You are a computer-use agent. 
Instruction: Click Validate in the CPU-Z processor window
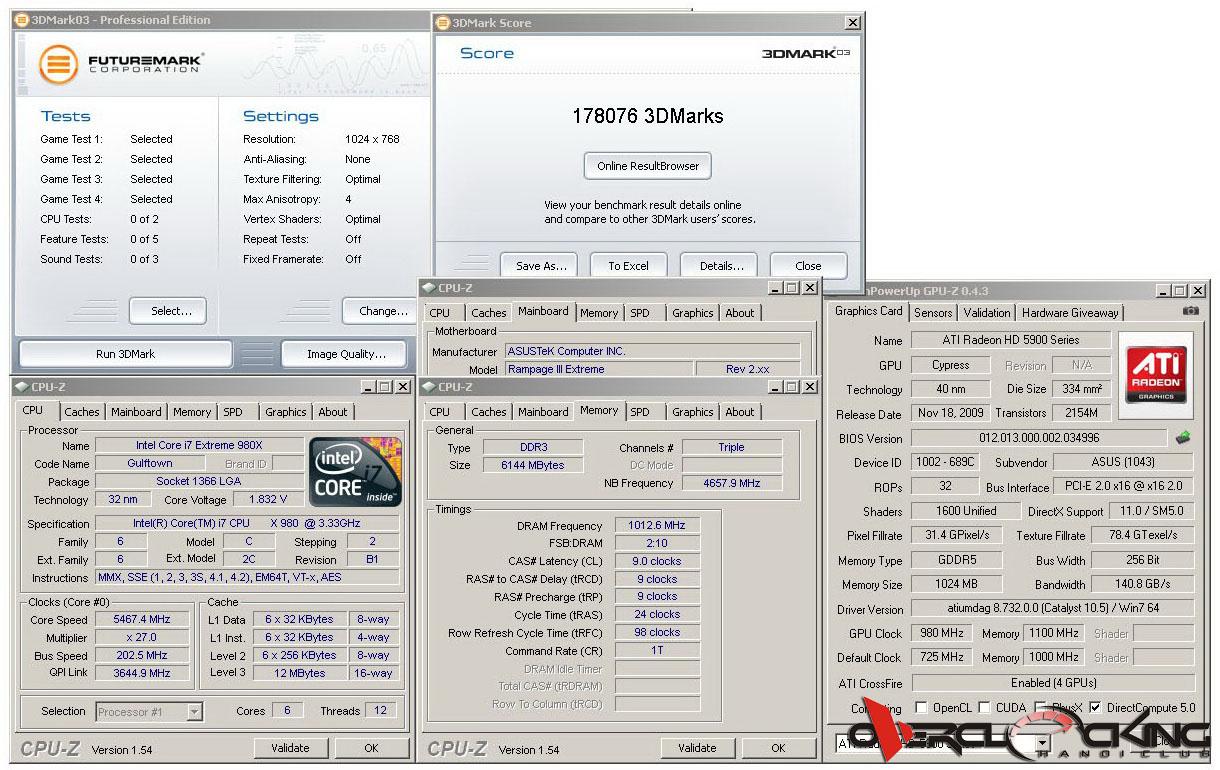(x=290, y=748)
